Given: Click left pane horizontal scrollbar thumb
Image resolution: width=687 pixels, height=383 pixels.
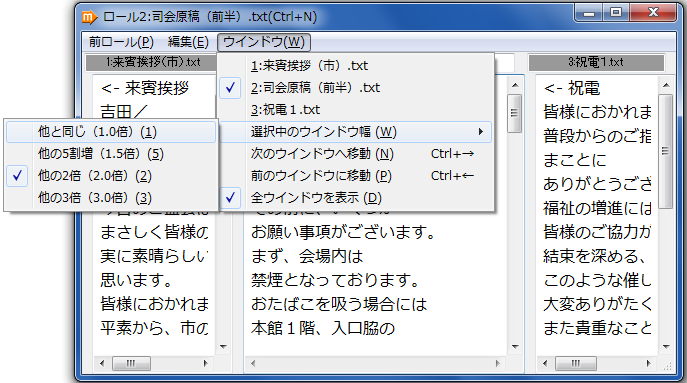Looking at the screenshot, I should (131, 363).
